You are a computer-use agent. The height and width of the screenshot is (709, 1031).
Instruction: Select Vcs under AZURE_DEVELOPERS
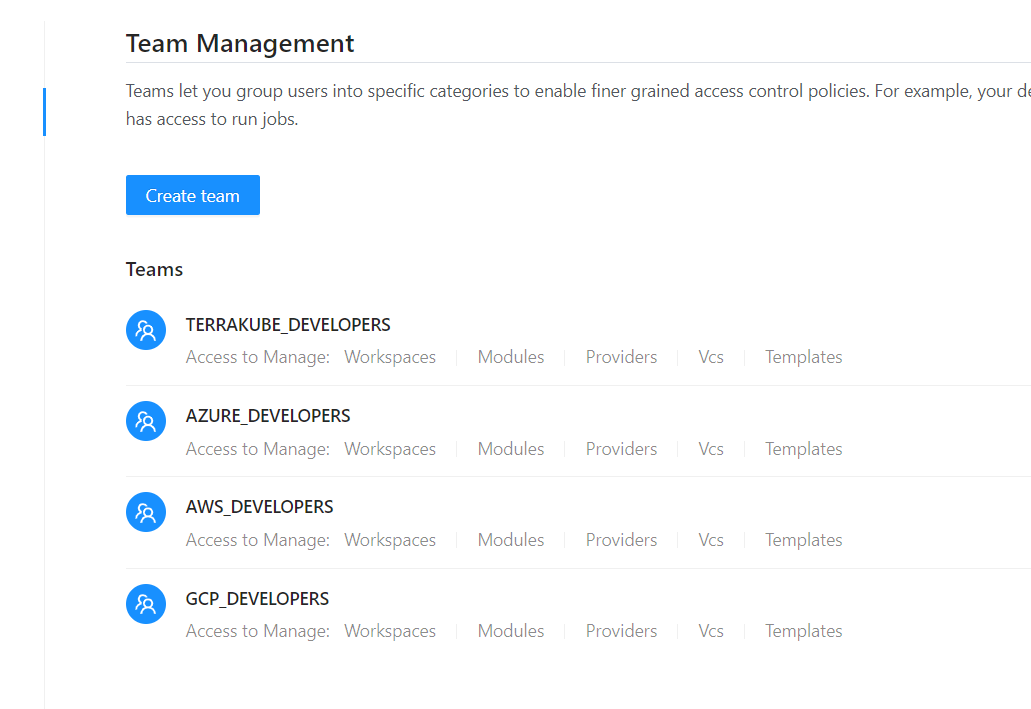click(711, 449)
